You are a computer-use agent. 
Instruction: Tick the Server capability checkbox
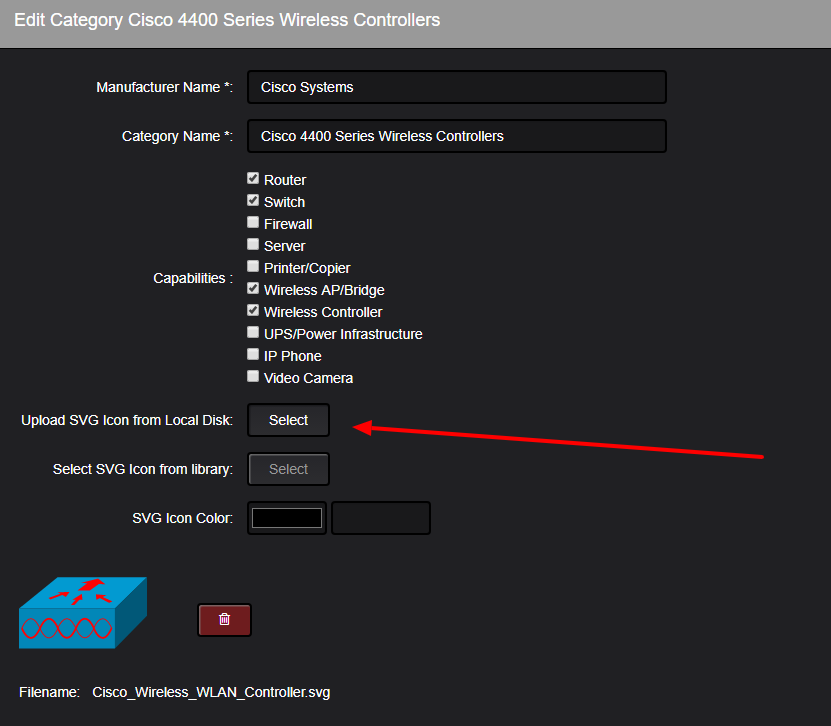tap(253, 244)
